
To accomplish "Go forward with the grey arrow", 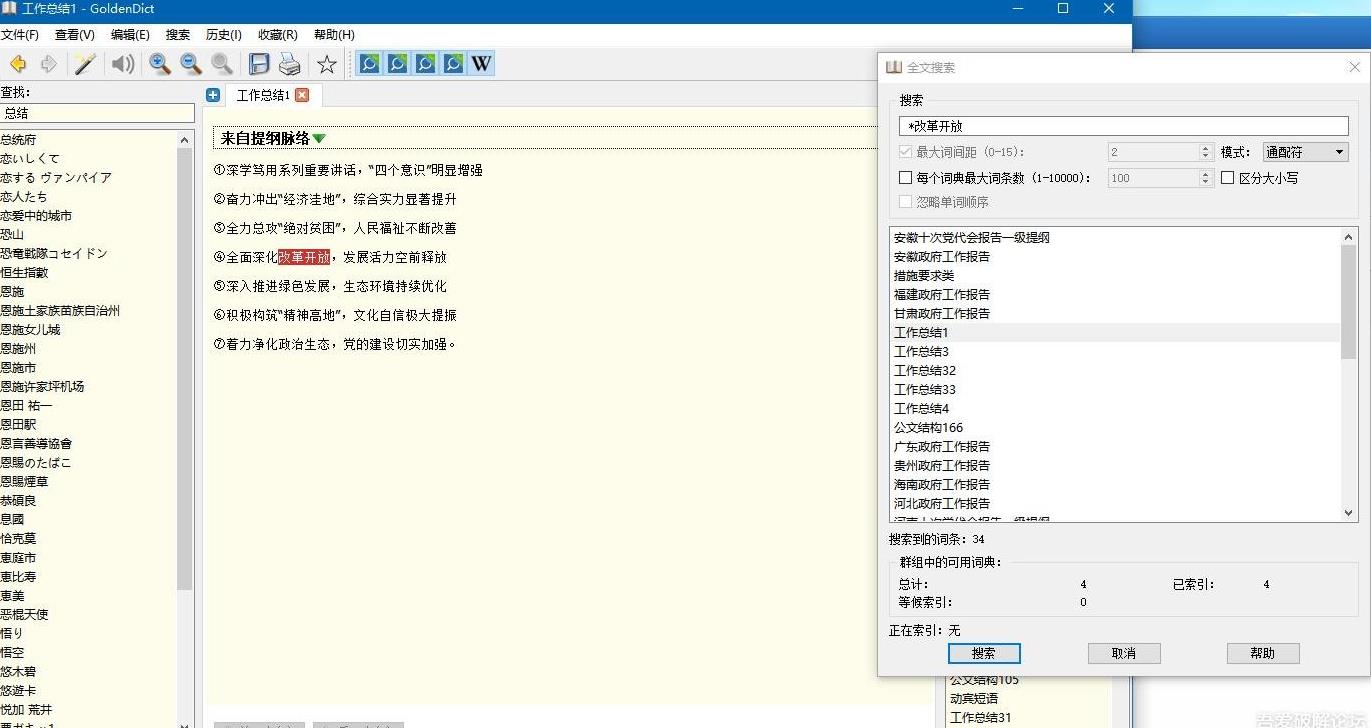I will [x=48, y=65].
